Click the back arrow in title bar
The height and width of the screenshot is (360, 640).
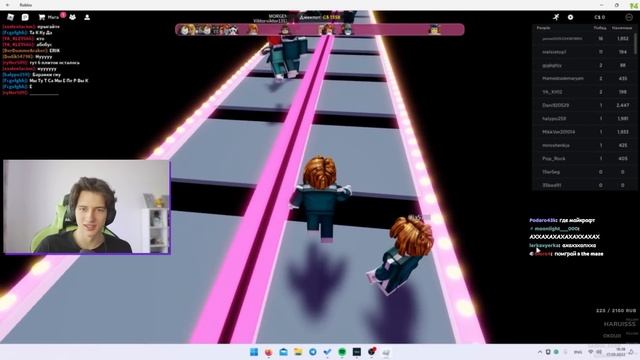8,5
